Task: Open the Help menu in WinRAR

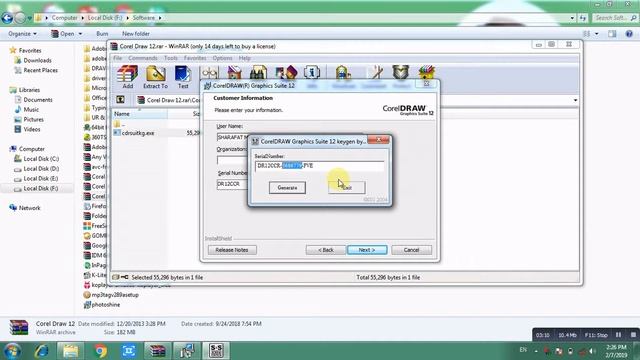Action: click(244, 58)
